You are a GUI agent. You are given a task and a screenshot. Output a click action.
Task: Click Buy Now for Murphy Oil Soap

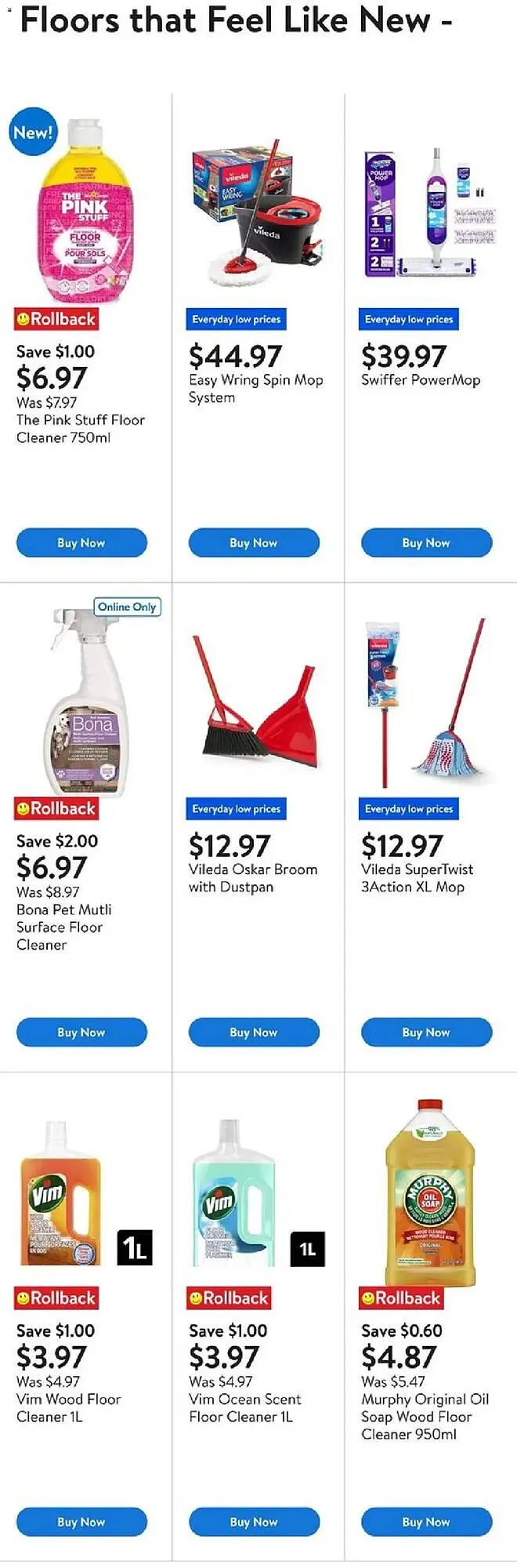click(426, 1521)
